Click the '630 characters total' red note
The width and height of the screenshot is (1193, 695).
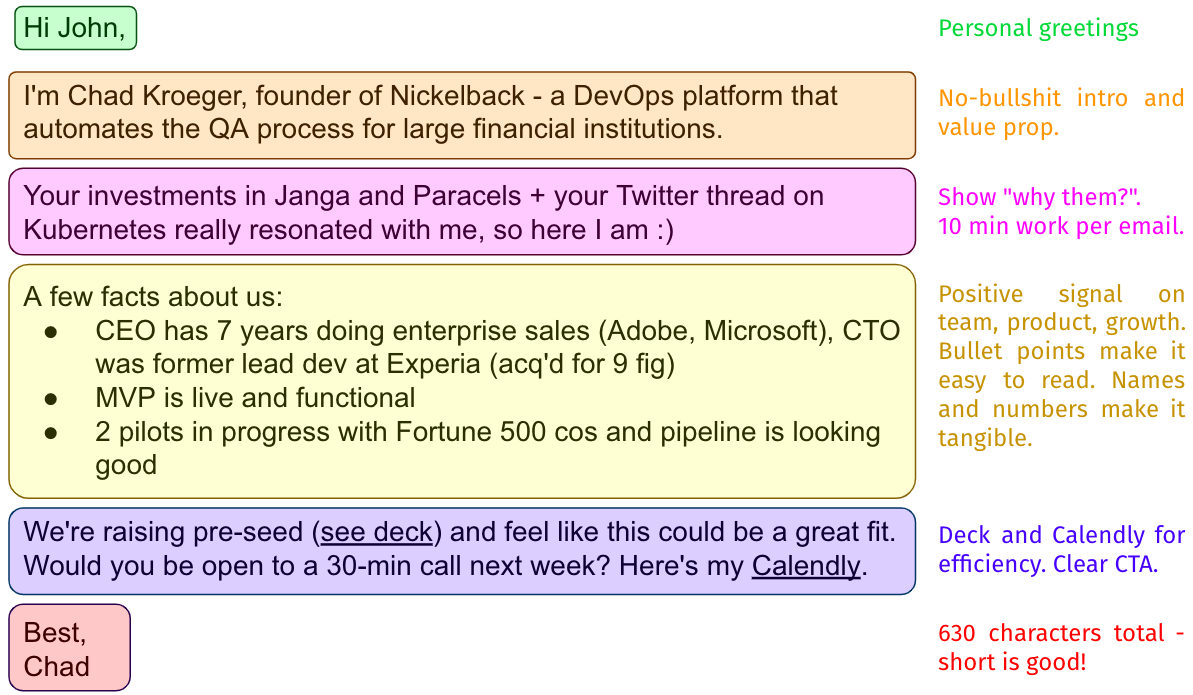[x=1061, y=647]
